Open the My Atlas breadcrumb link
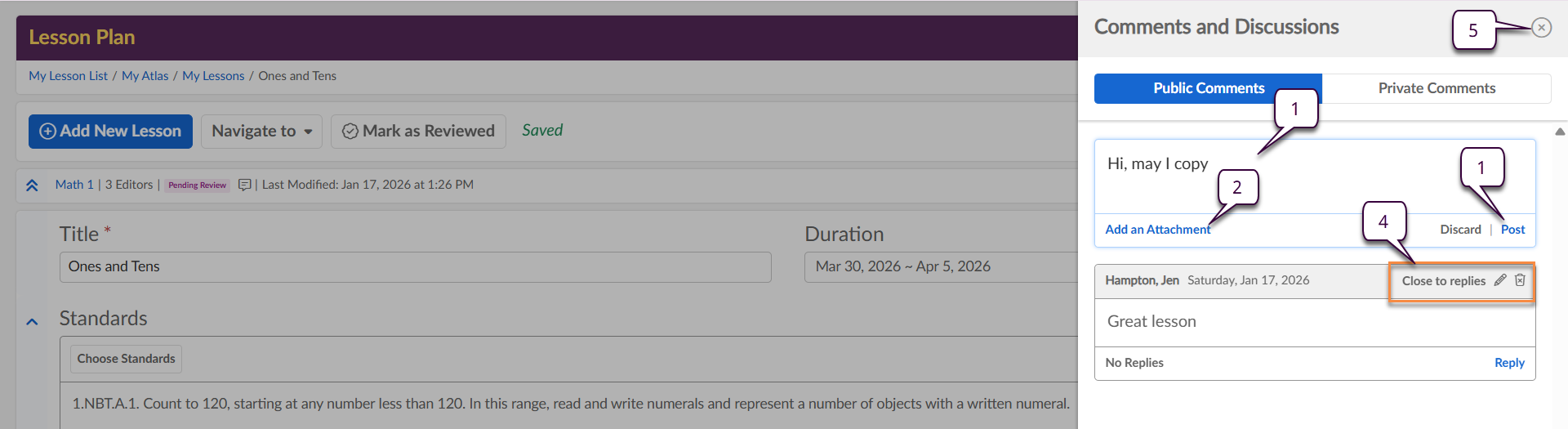This screenshot has height=429, width=1568. pos(145,76)
